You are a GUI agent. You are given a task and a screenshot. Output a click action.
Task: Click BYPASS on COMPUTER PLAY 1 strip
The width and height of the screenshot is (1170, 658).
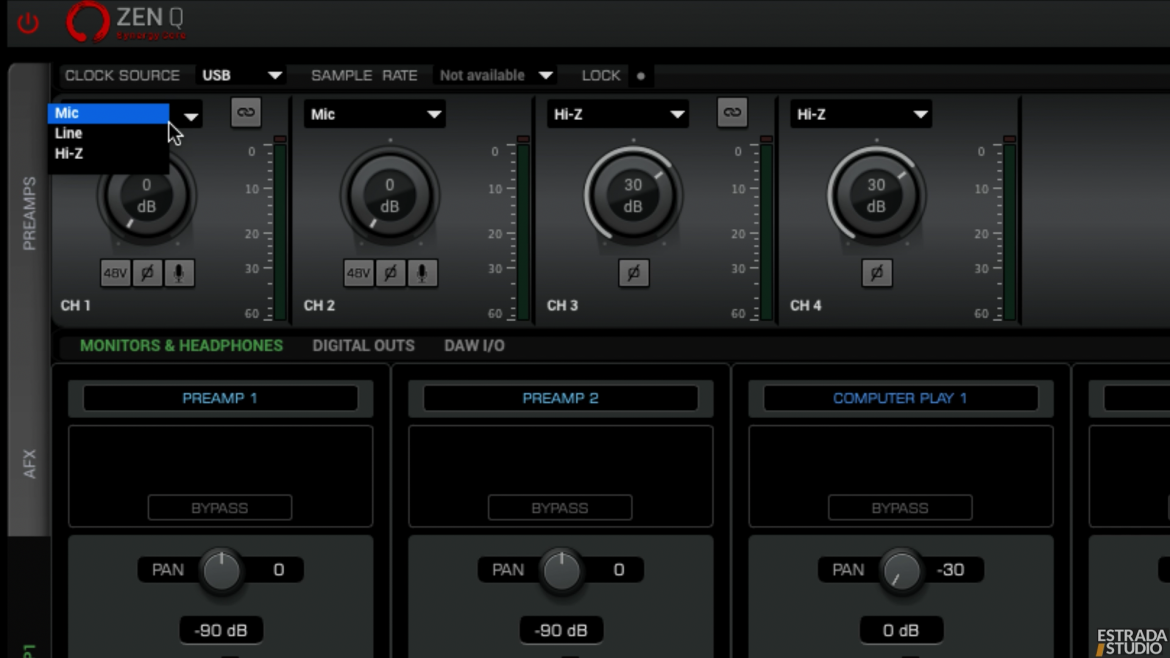point(900,508)
